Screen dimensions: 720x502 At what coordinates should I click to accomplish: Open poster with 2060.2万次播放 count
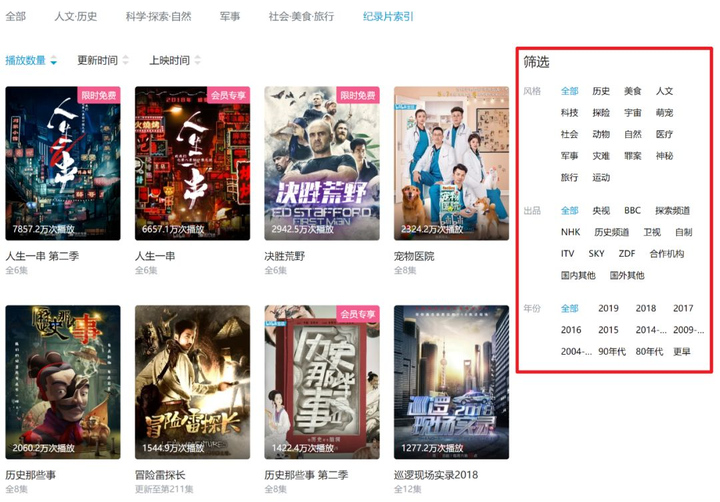pos(63,382)
